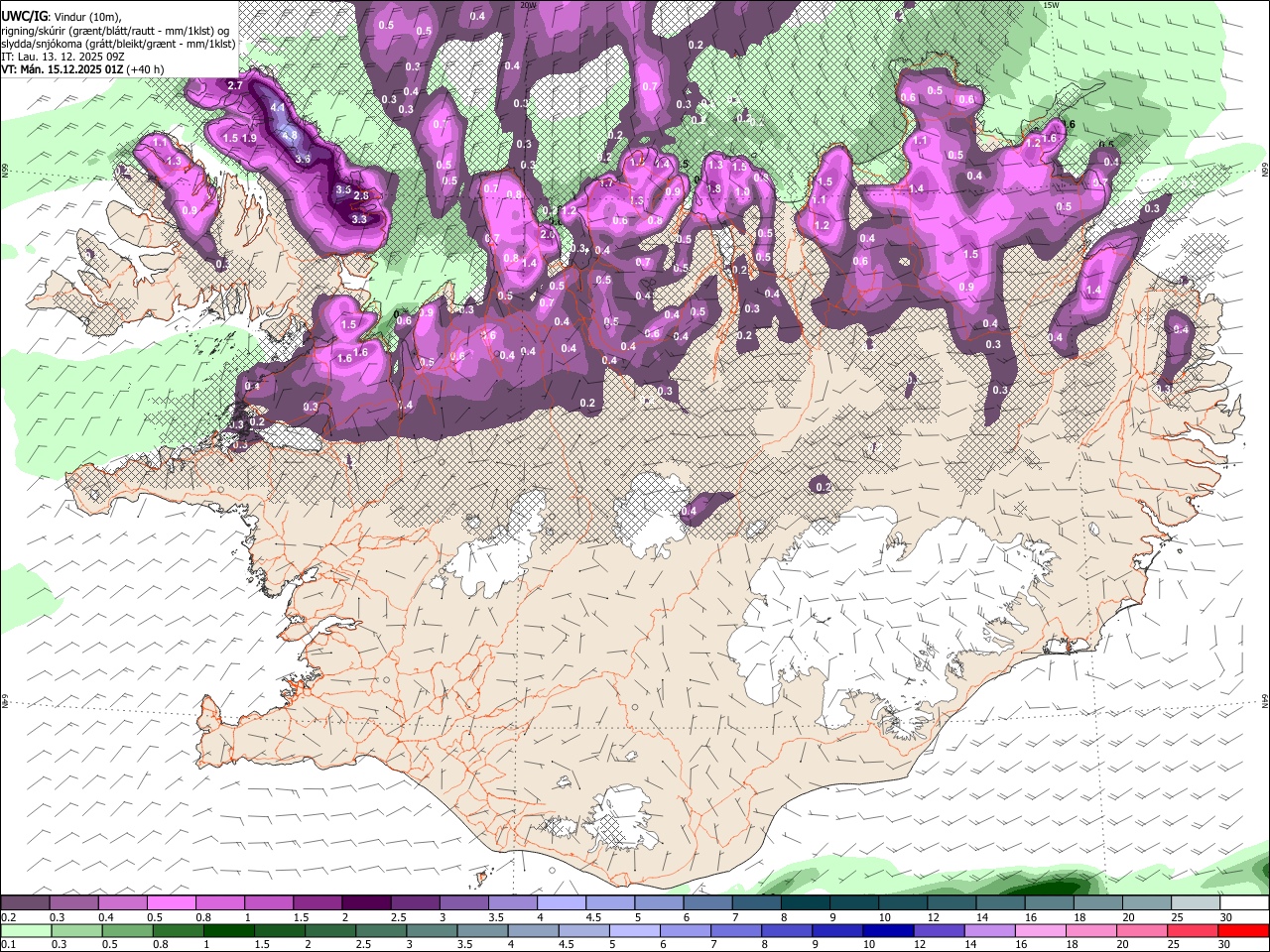This screenshot has height=952, width=1270.
Task: Pick the darkest green rain swatch labelled 1
Action: tap(228, 931)
